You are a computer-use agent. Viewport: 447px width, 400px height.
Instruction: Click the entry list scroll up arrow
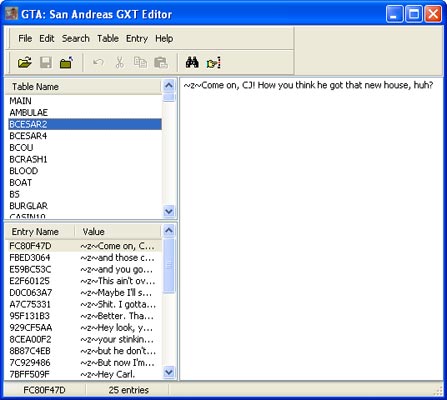click(169, 231)
